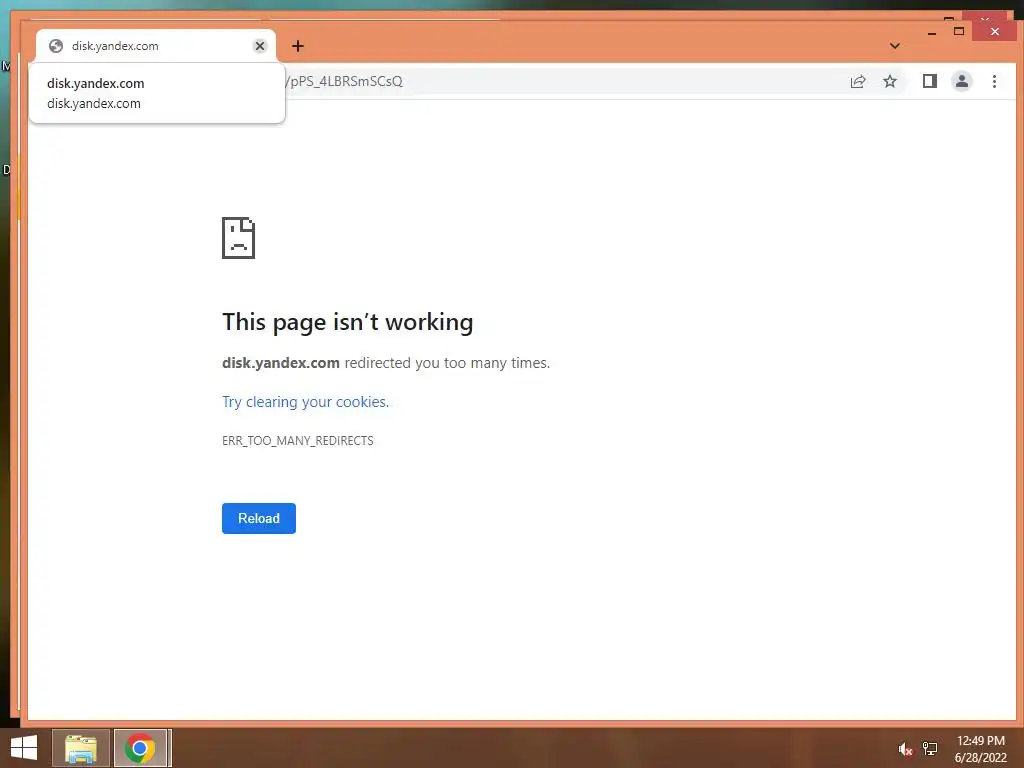Screen dimensions: 1024x768
Task: Open a new tab with plus button
Action: click(x=298, y=46)
